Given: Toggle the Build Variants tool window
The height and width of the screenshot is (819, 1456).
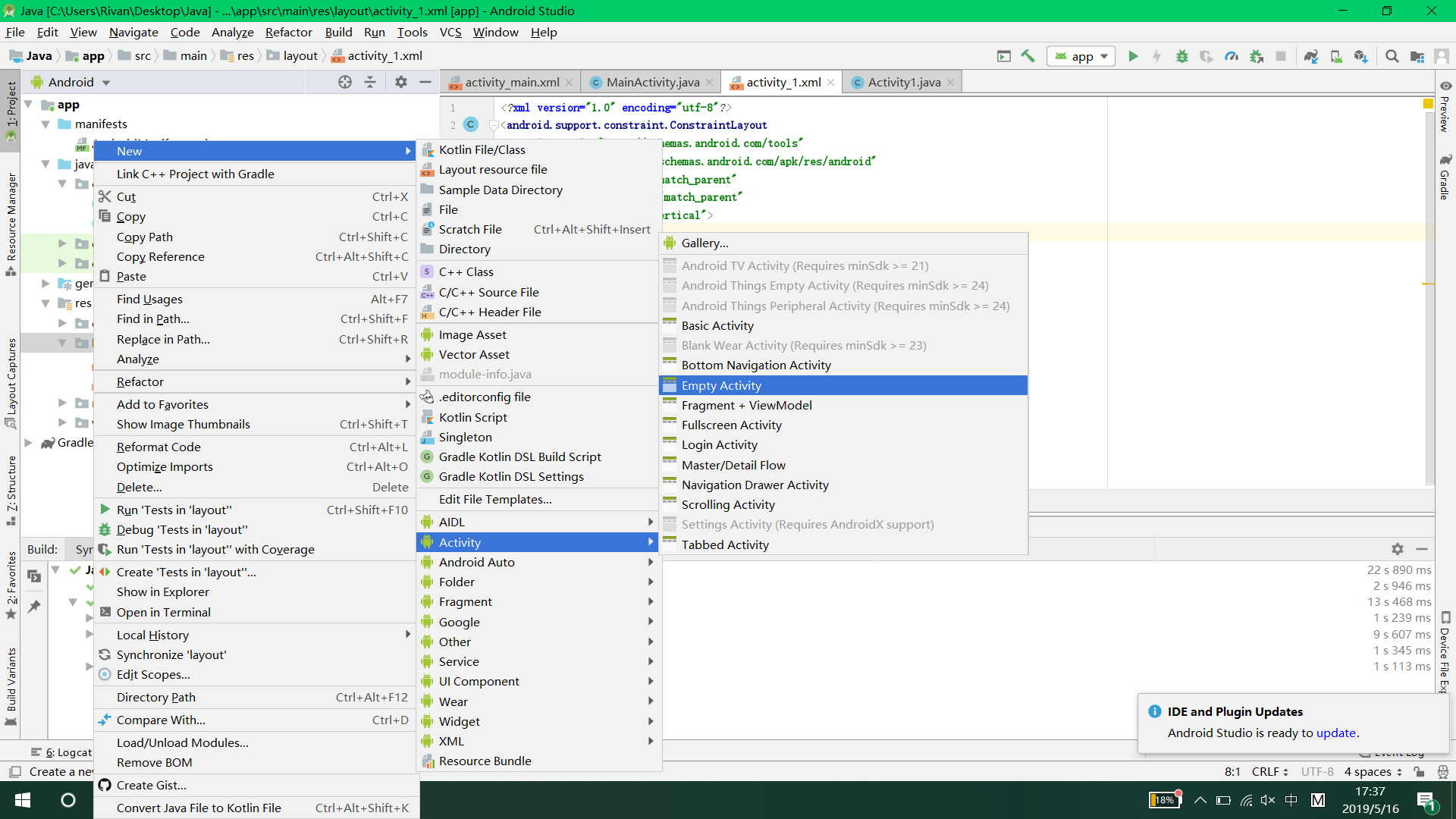Looking at the screenshot, I should 11,686.
